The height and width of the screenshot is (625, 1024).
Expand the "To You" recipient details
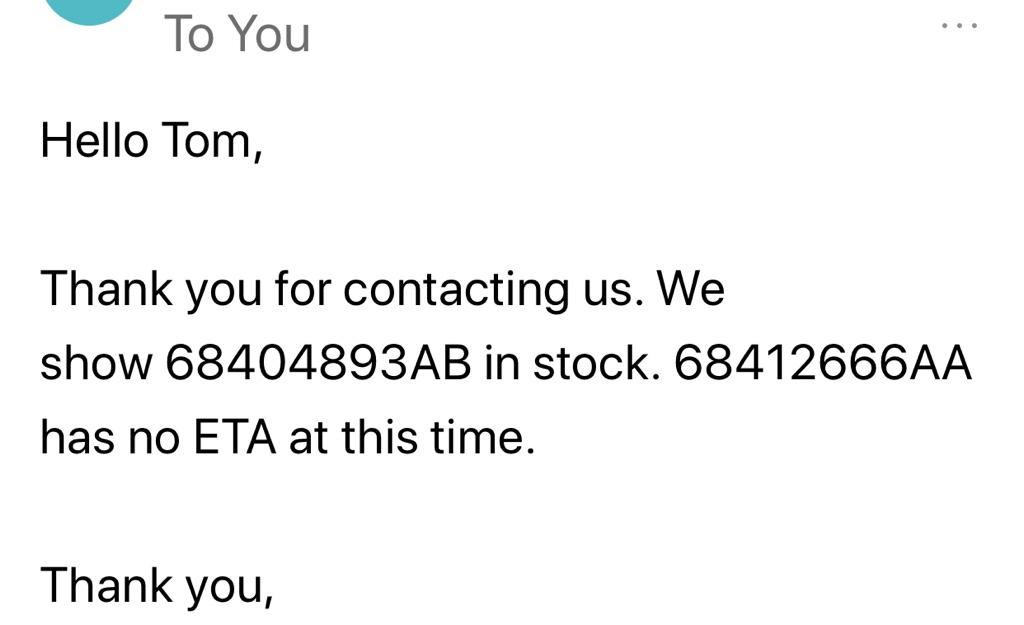tap(237, 34)
